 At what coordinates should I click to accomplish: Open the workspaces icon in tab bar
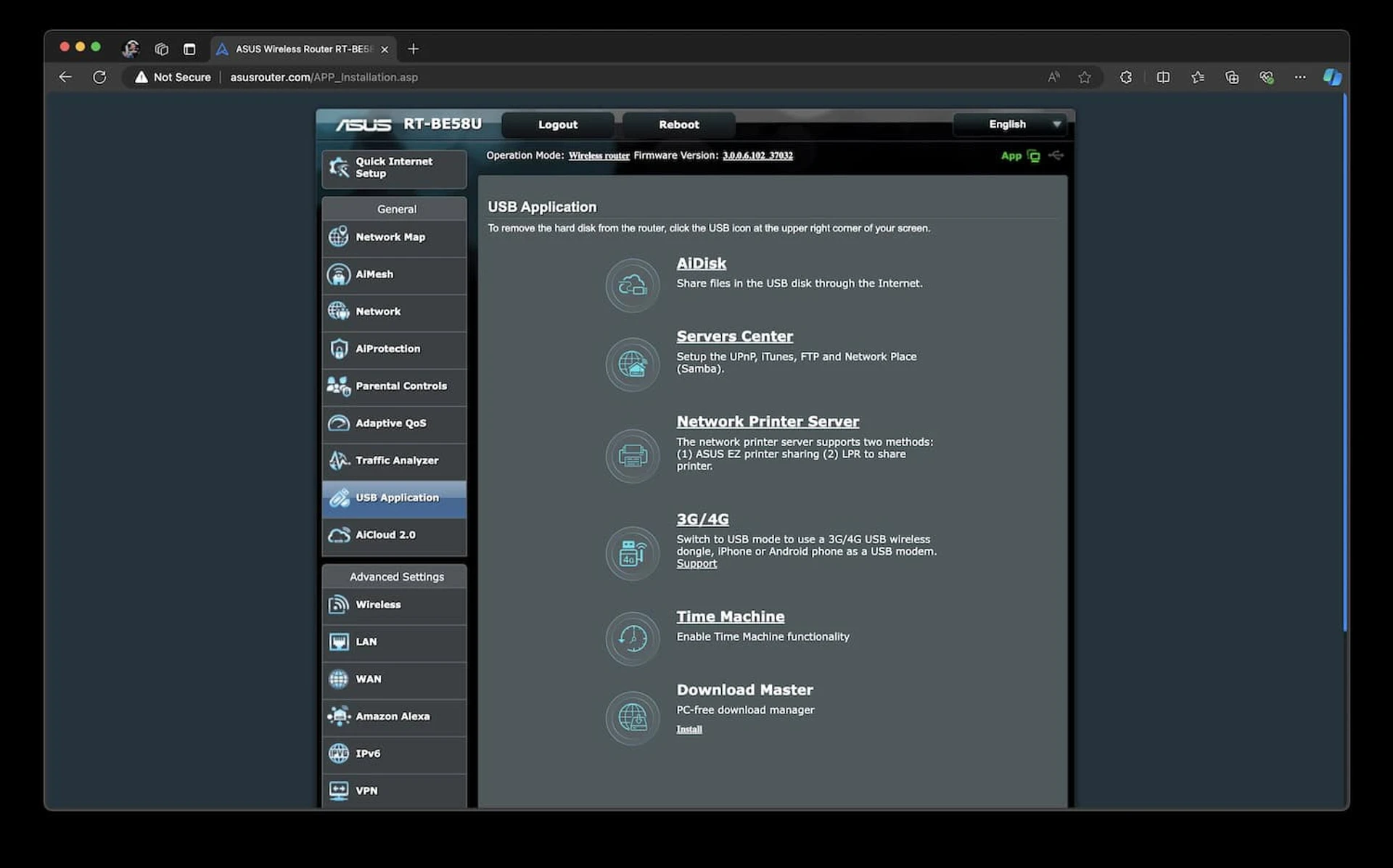tap(161, 49)
